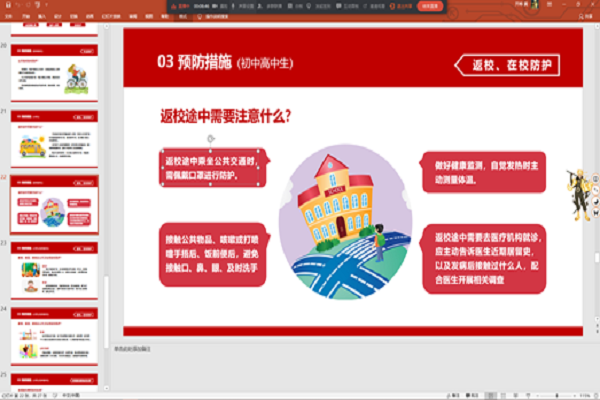Select the heading '返校途中需要注意什么?'
The width and height of the screenshot is (600, 400).
(225, 116)
